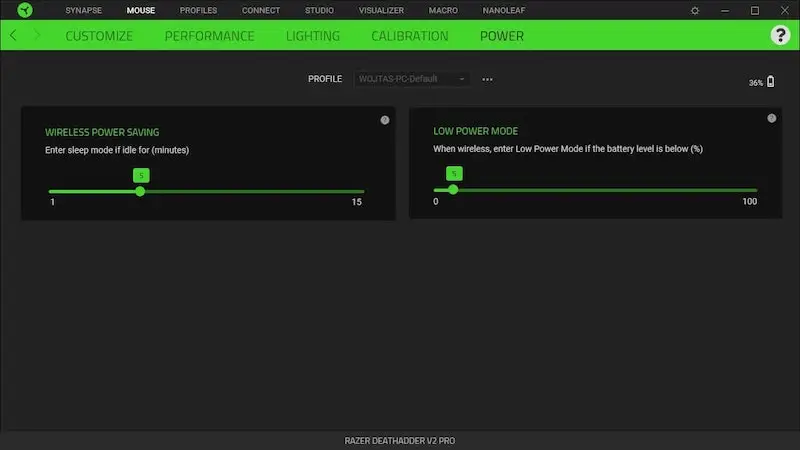
Task: Click the Razer logo icon
Action: (x=24, y=10)
